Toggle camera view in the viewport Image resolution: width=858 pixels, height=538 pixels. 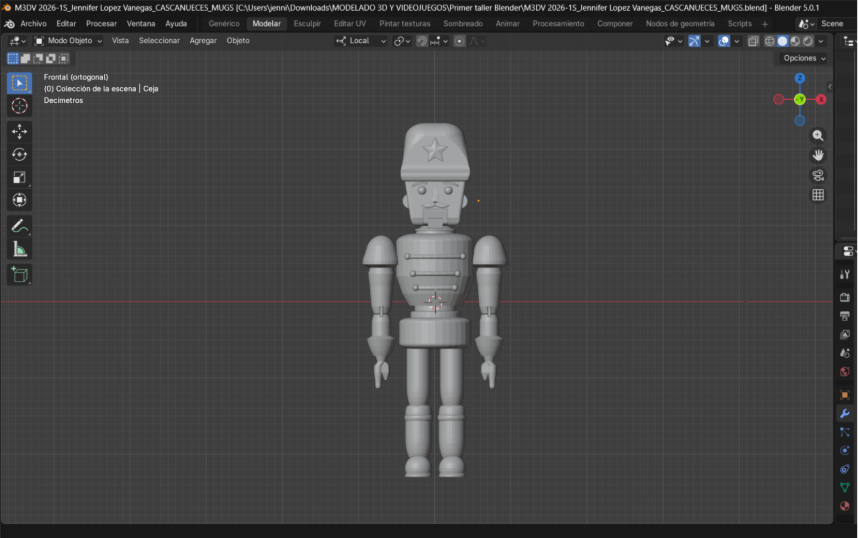818,175
